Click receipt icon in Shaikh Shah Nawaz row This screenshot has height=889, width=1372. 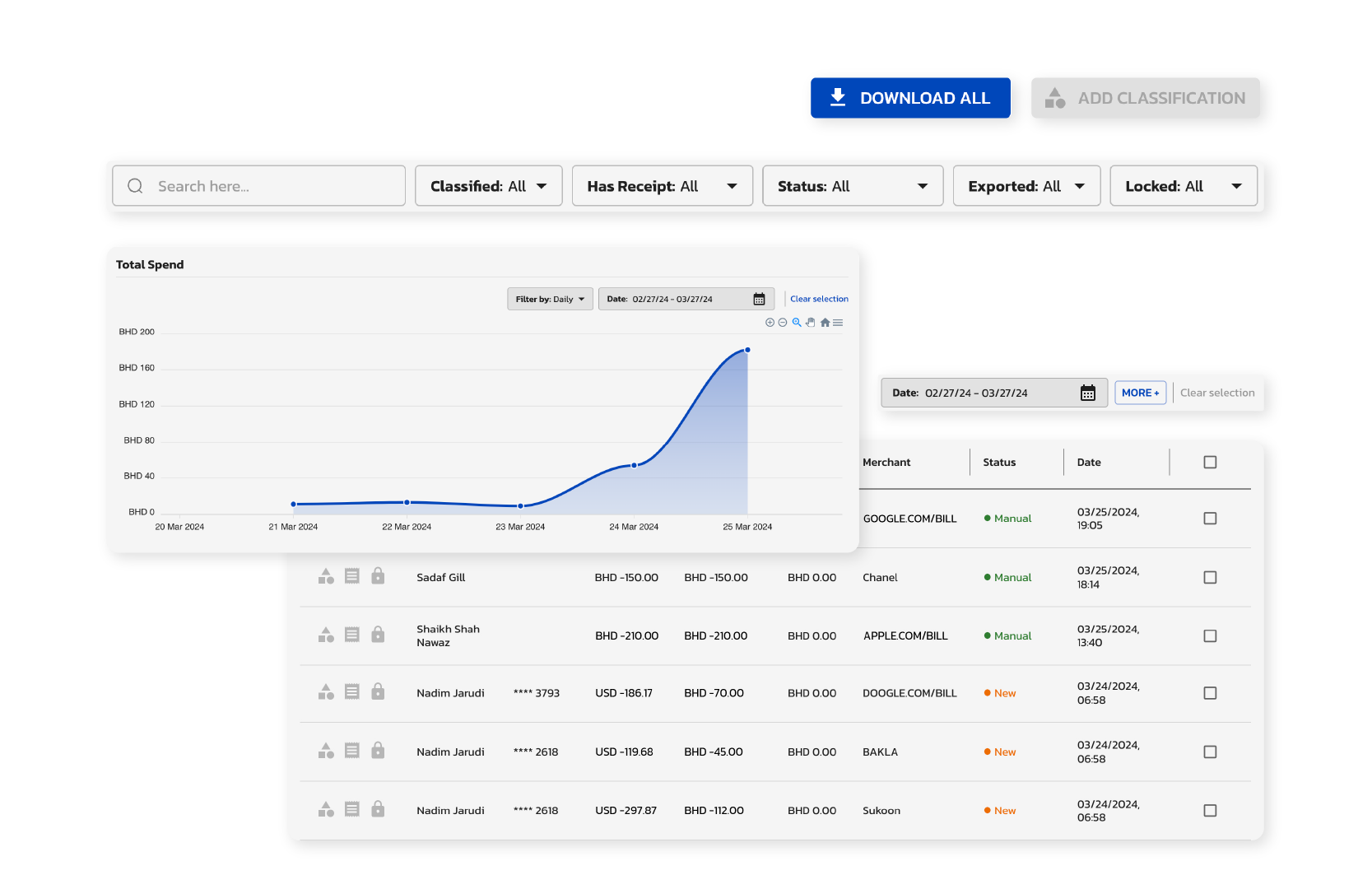[x=352, y=635]
